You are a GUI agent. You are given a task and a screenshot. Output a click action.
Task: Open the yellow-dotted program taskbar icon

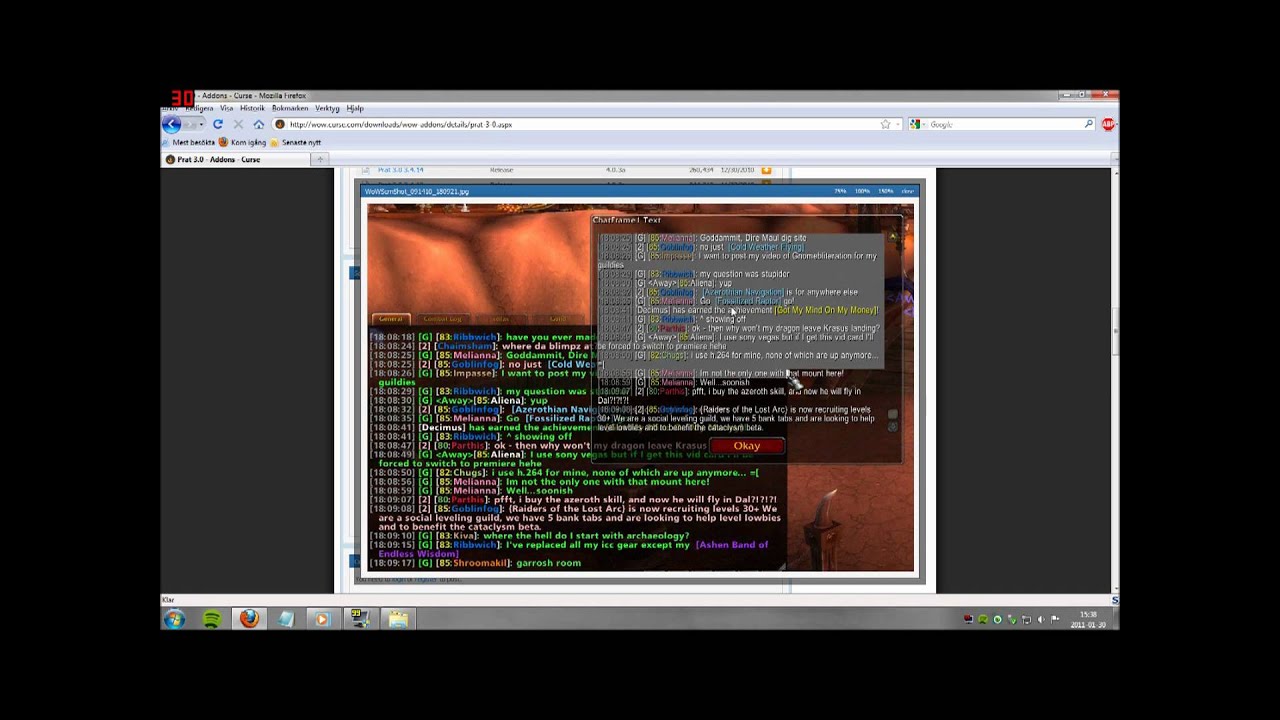[360, 619]
